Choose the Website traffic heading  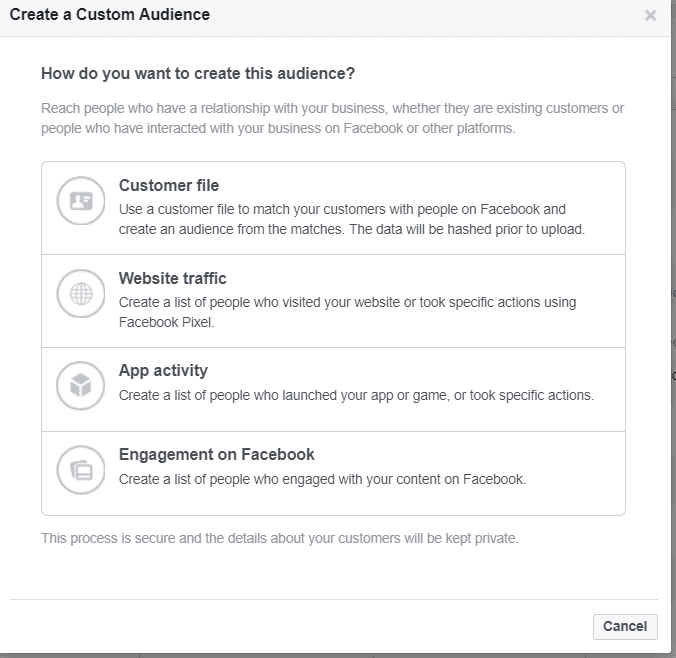[x=172, y=278]
